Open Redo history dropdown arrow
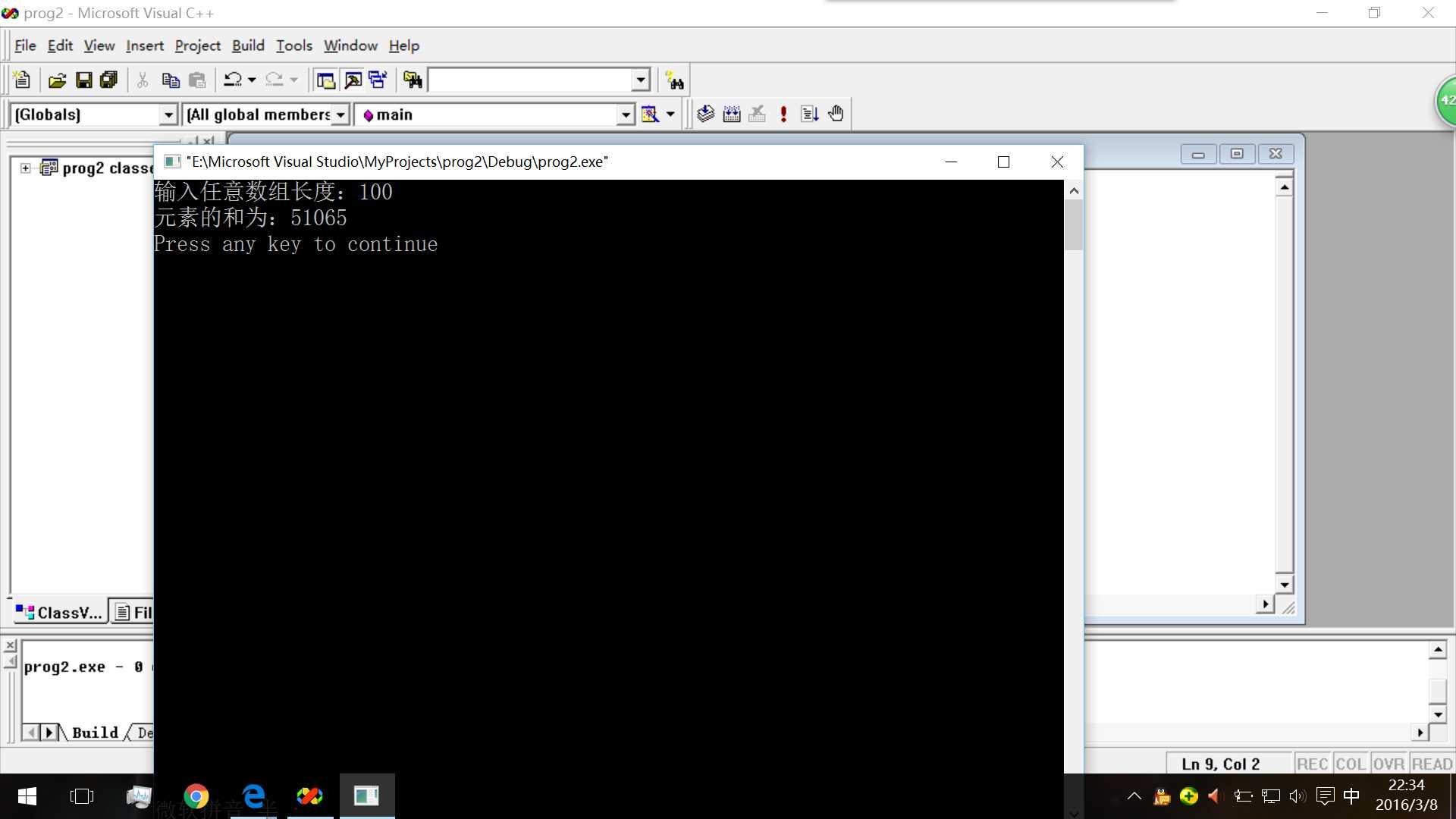This screenshot has width=1456, height=819. pos(293,80)
